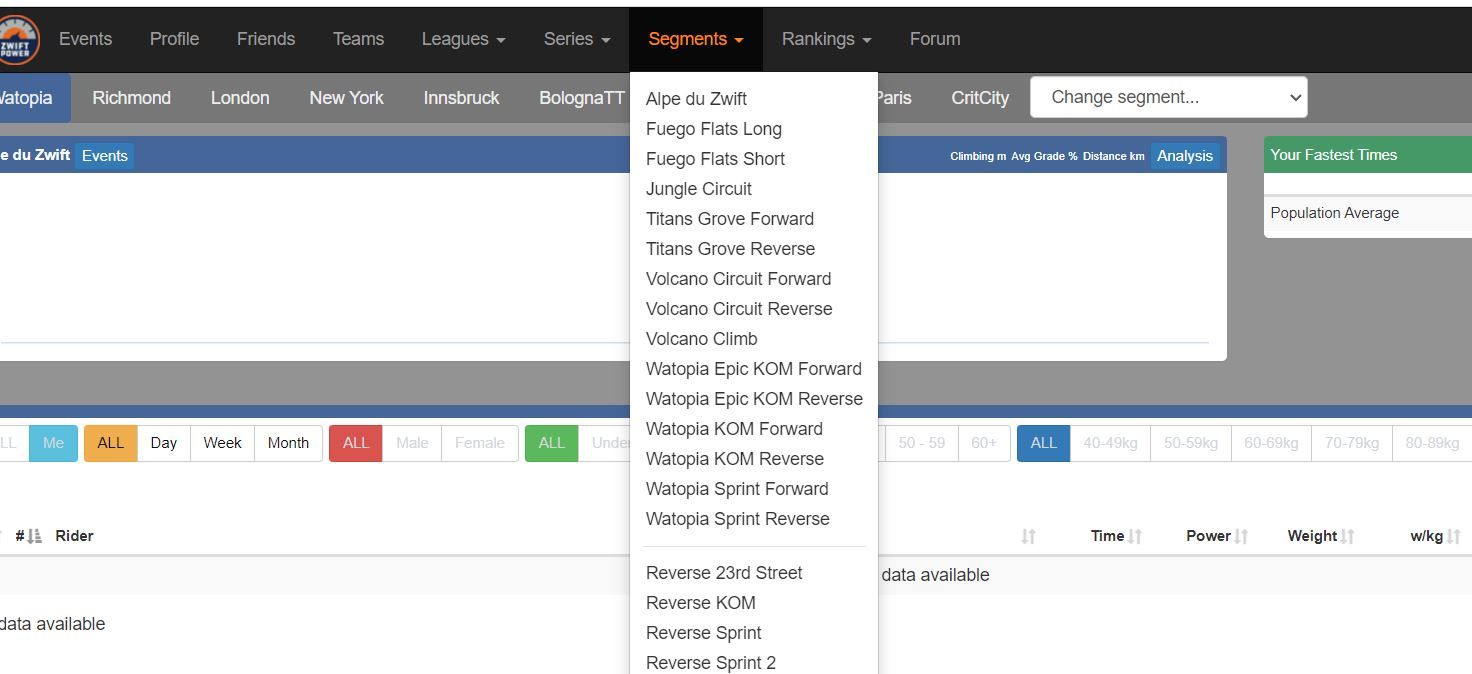Select the Week time period filter

pos(222,443)
